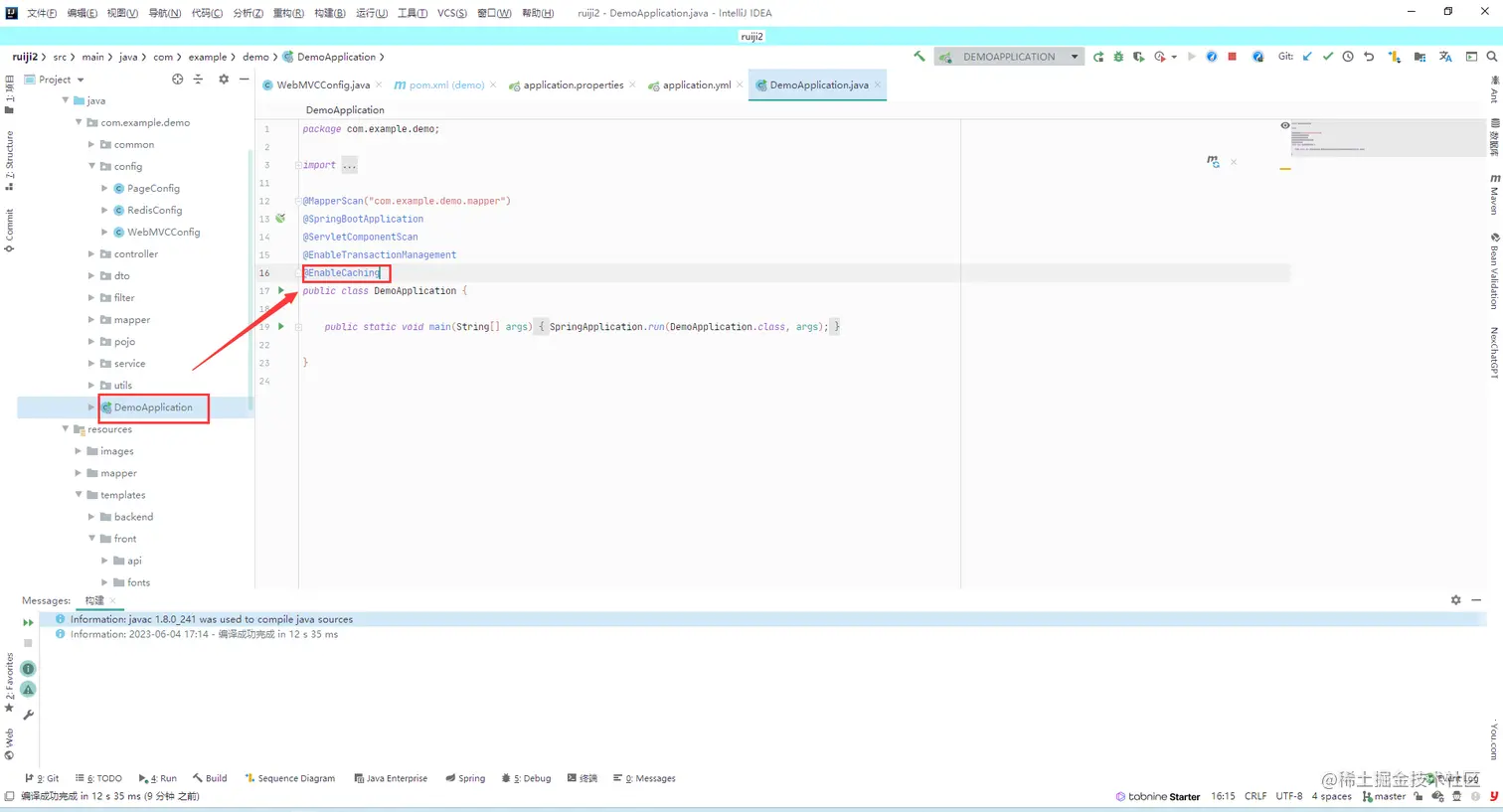
Task: Open the Spring tool window button
Action: pos(465,778)
